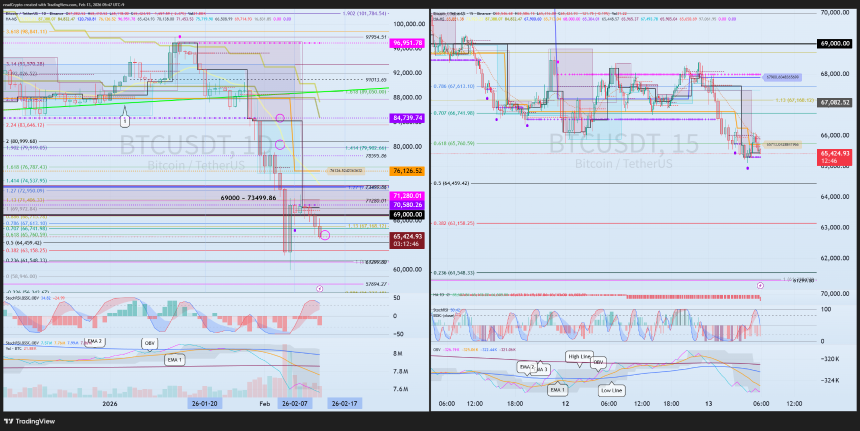860x431 pixels.
Task: Click the dark red 65,424.93 label with 03:12:46 countdown
Action: tap(407, 240)
